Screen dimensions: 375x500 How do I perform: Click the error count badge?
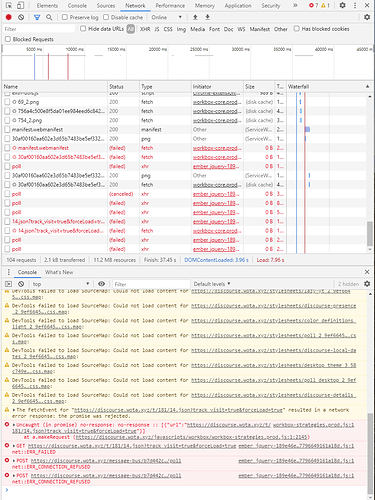(313, 5)
